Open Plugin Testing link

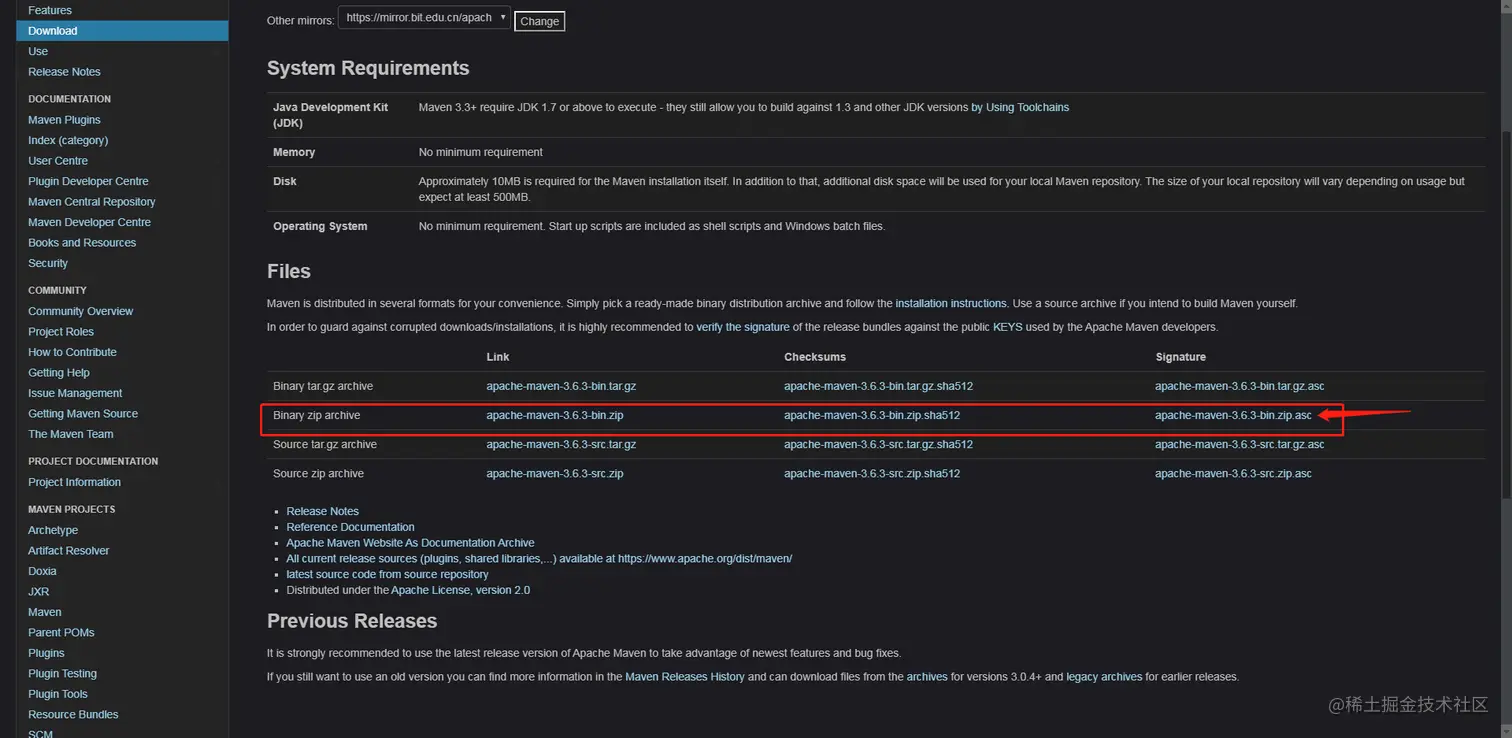(62, 674)
